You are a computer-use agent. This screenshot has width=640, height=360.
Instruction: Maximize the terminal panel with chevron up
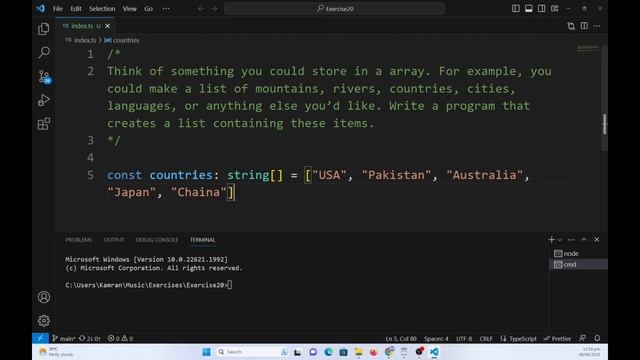[584, 240]
